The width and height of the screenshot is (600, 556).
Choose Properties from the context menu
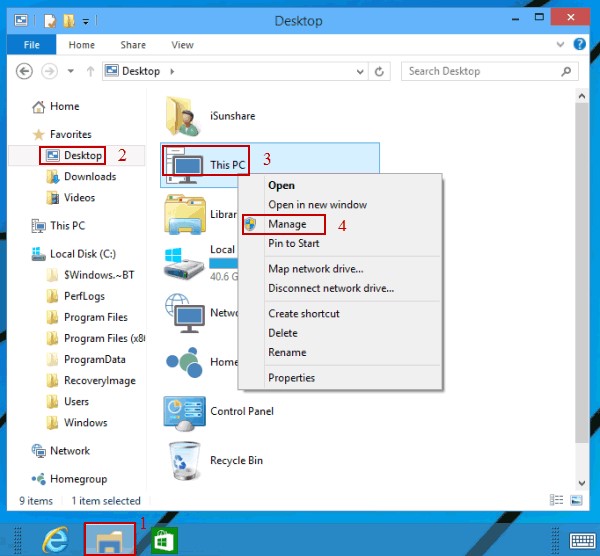[291, 378]
